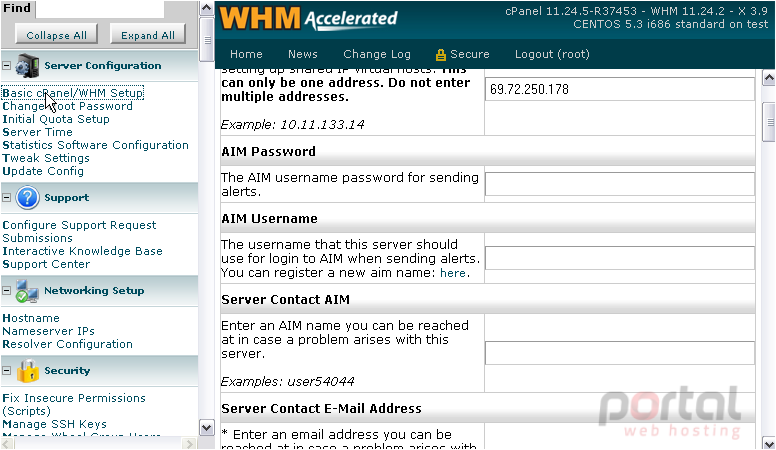Select Logout (root)

point(552,54)
